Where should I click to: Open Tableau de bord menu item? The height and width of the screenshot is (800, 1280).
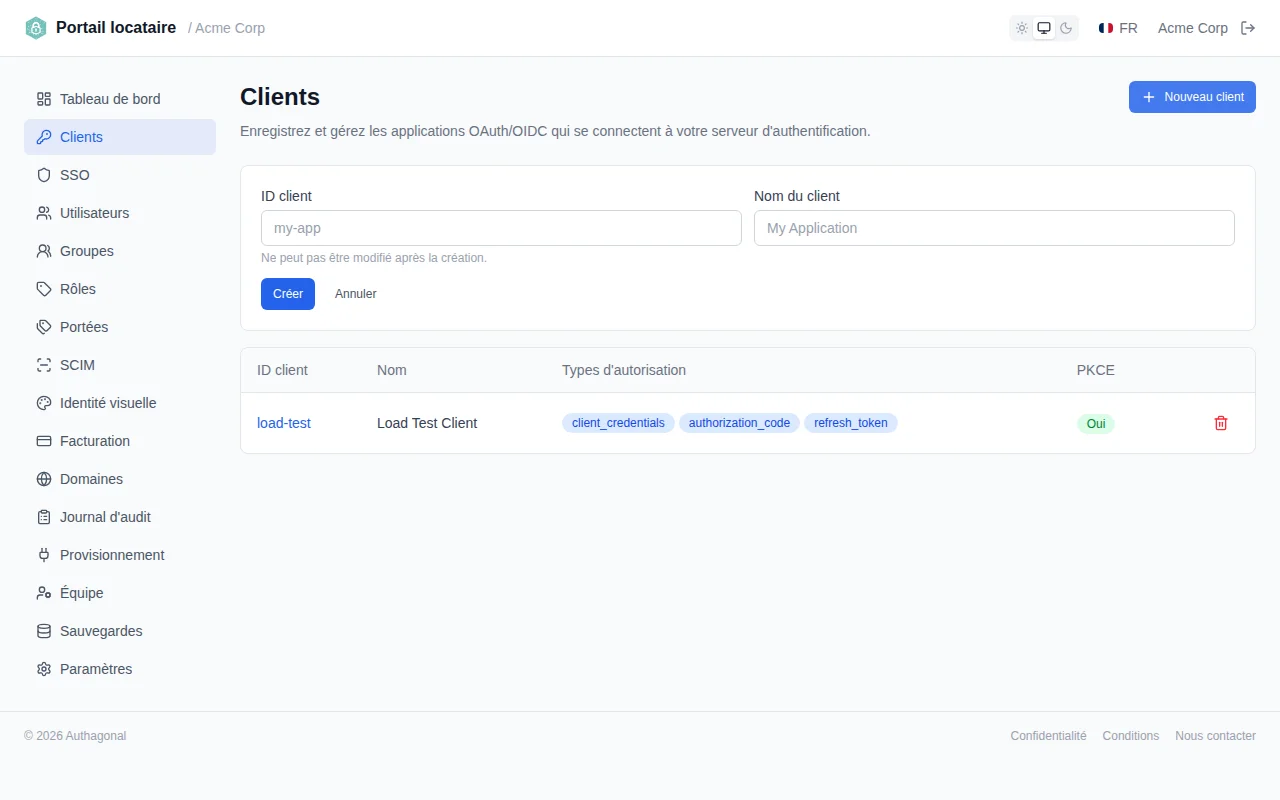tap(120, 99)
